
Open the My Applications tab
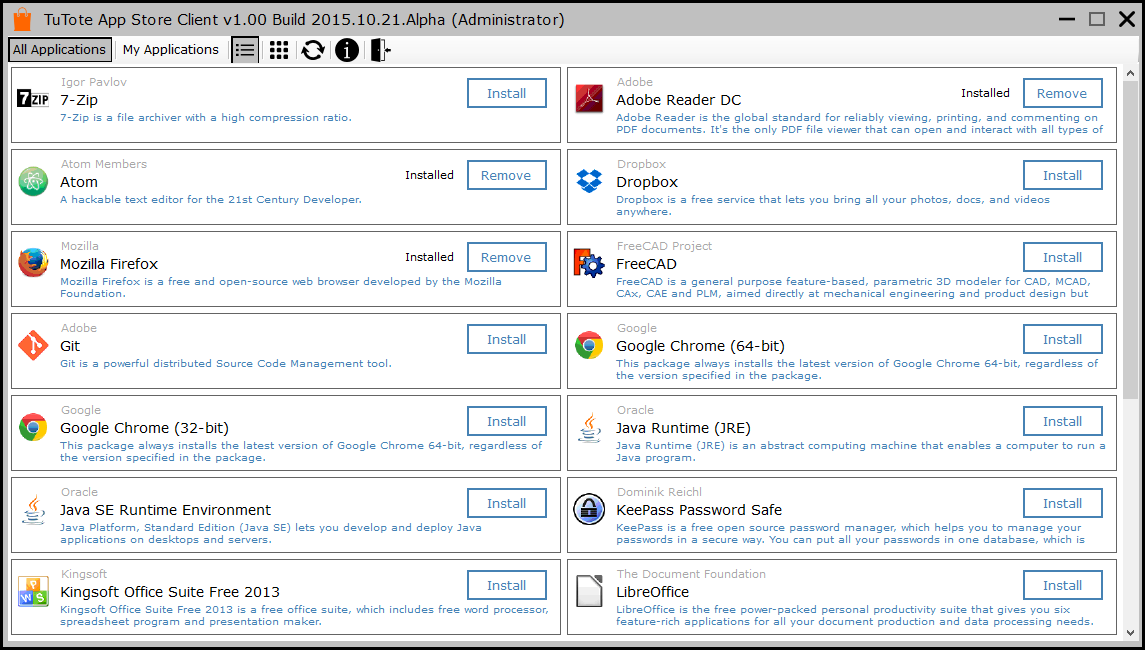[x=171, y=50]
